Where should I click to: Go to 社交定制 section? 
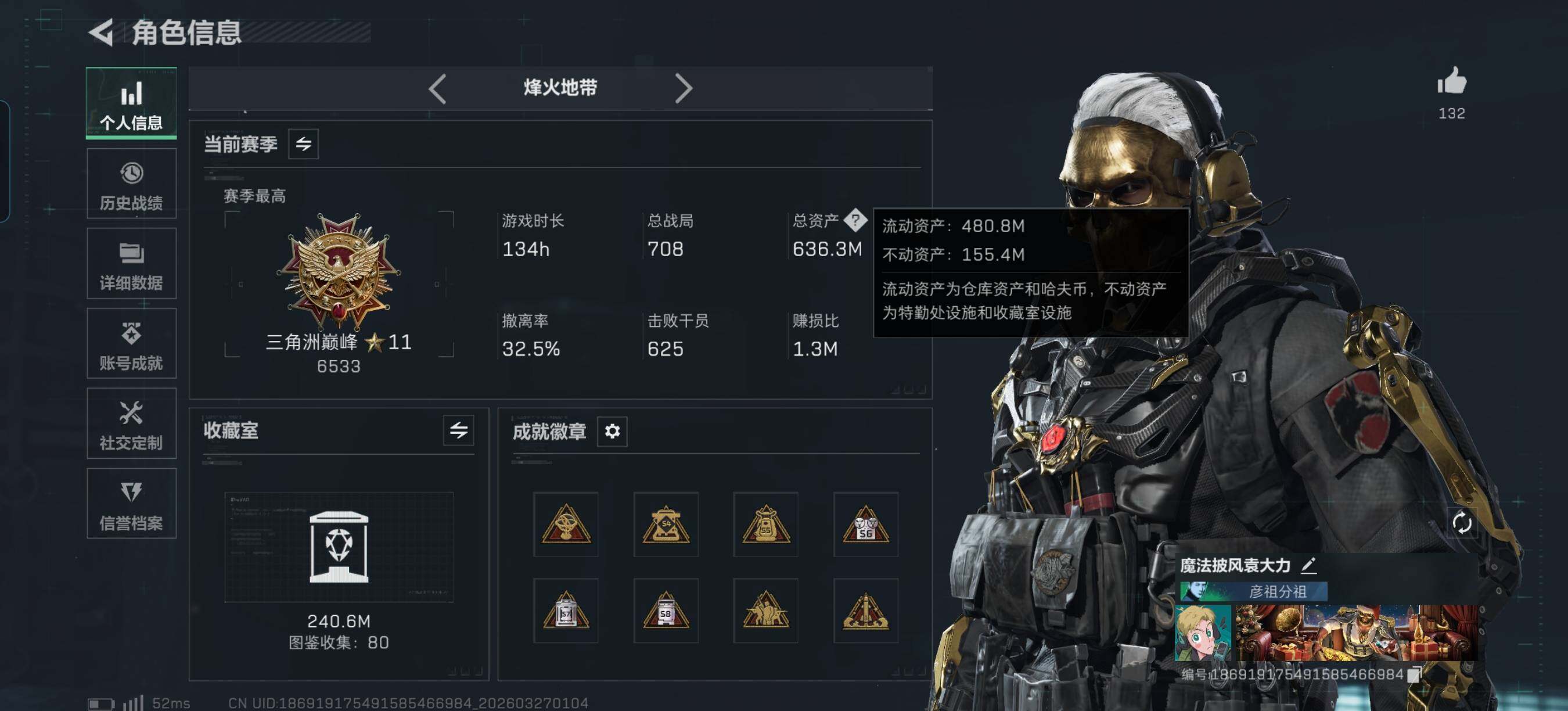coord(131,423)
